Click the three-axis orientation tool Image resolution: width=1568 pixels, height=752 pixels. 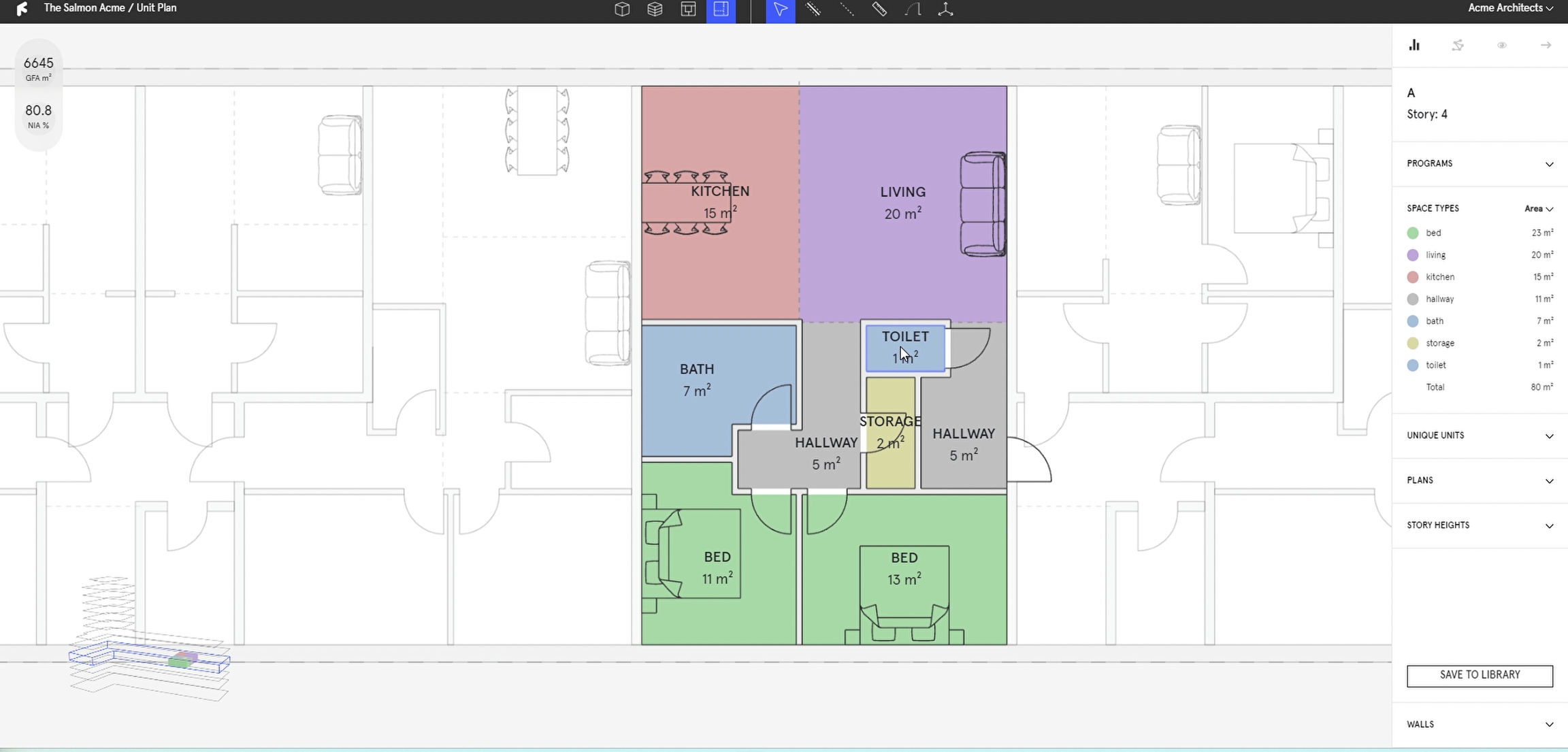[x=945, y=10]
